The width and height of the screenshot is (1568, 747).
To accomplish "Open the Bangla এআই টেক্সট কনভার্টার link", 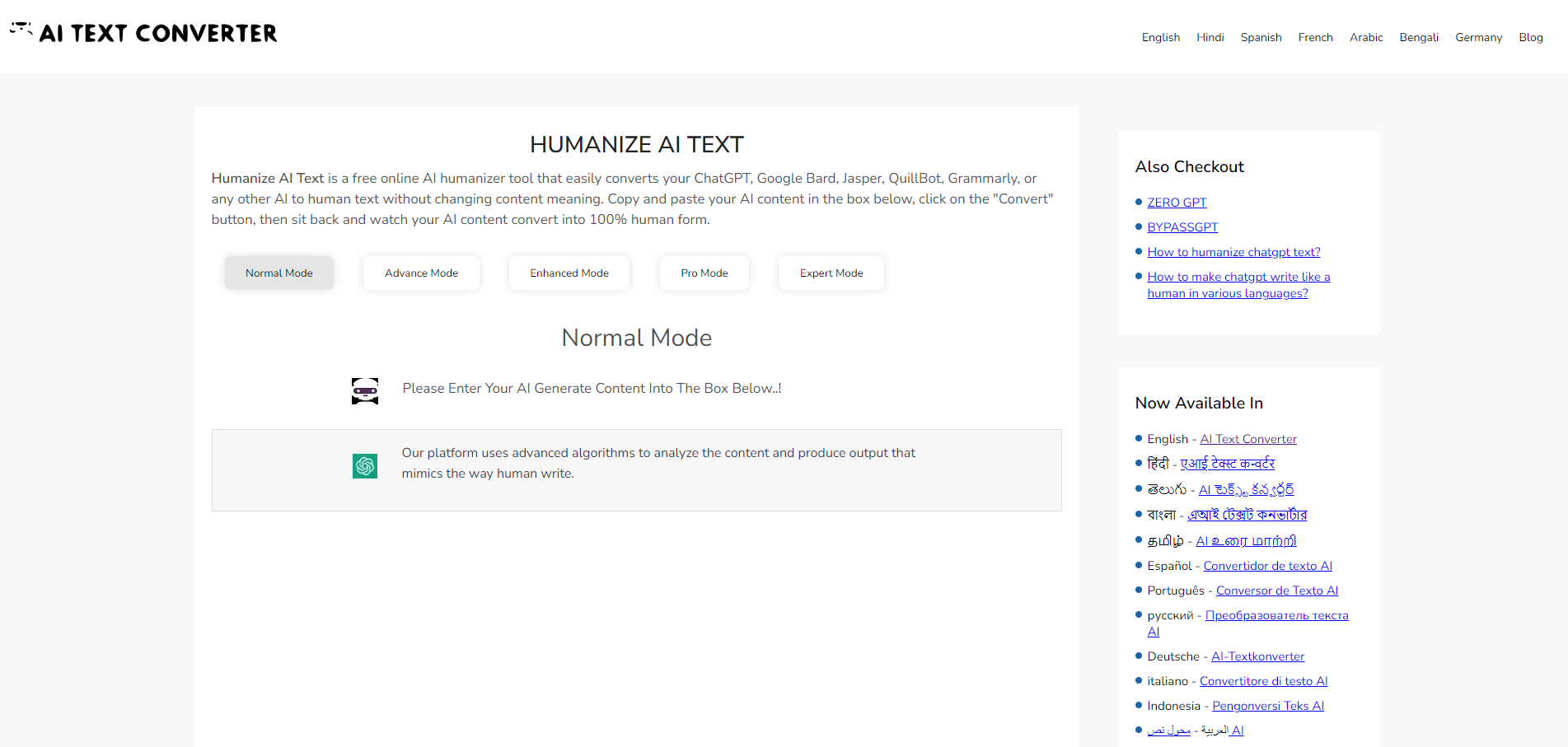I will [1247, 515].
